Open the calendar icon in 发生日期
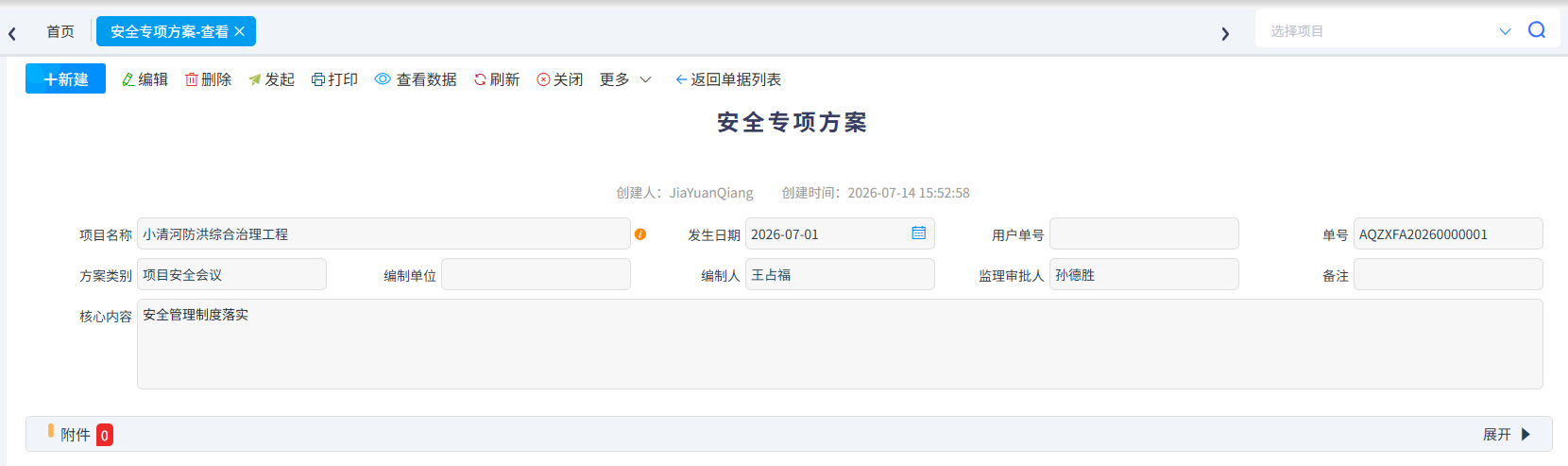Viewport: 1568px width, 466px height. [918, 233]
